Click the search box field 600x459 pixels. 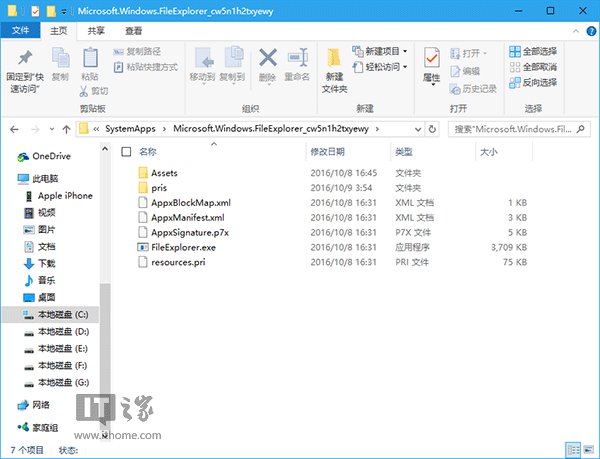(x=519, y=129)
